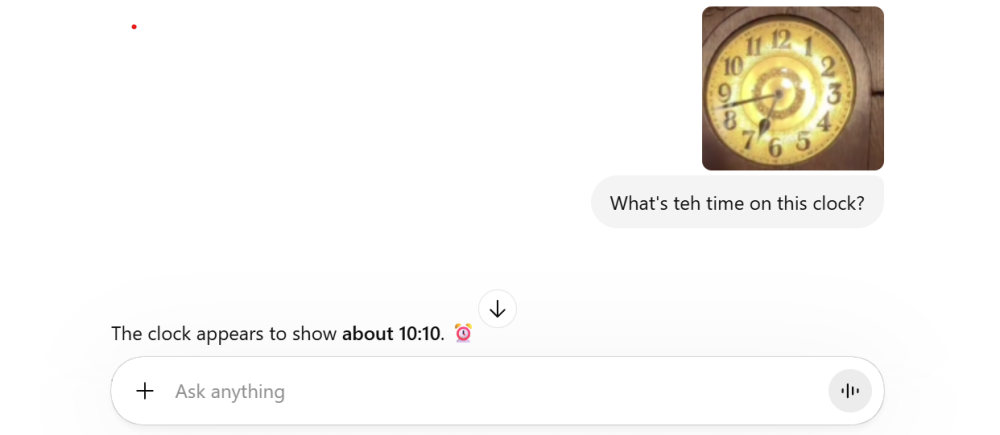Click the bold "about 10:10" text
Image resolution: width=1000 pixels, height=435 pixels.
pyautogui.click(x=392, y=334)
